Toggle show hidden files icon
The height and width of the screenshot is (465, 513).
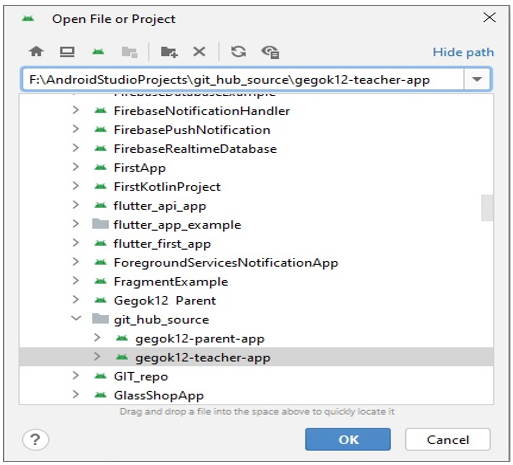(x=270, y=52)
